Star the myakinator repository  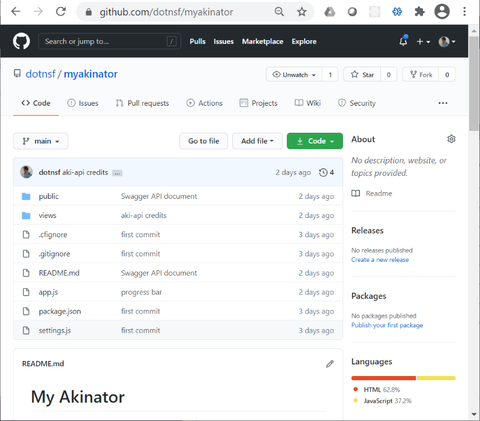(362, 74)
